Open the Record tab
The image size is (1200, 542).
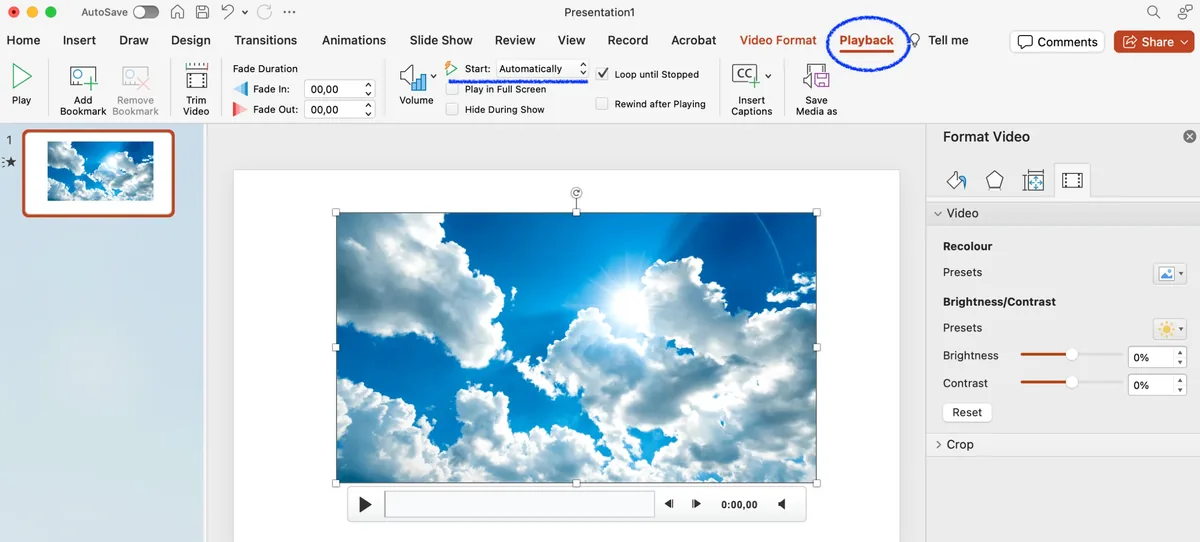(x=628, y=40)
